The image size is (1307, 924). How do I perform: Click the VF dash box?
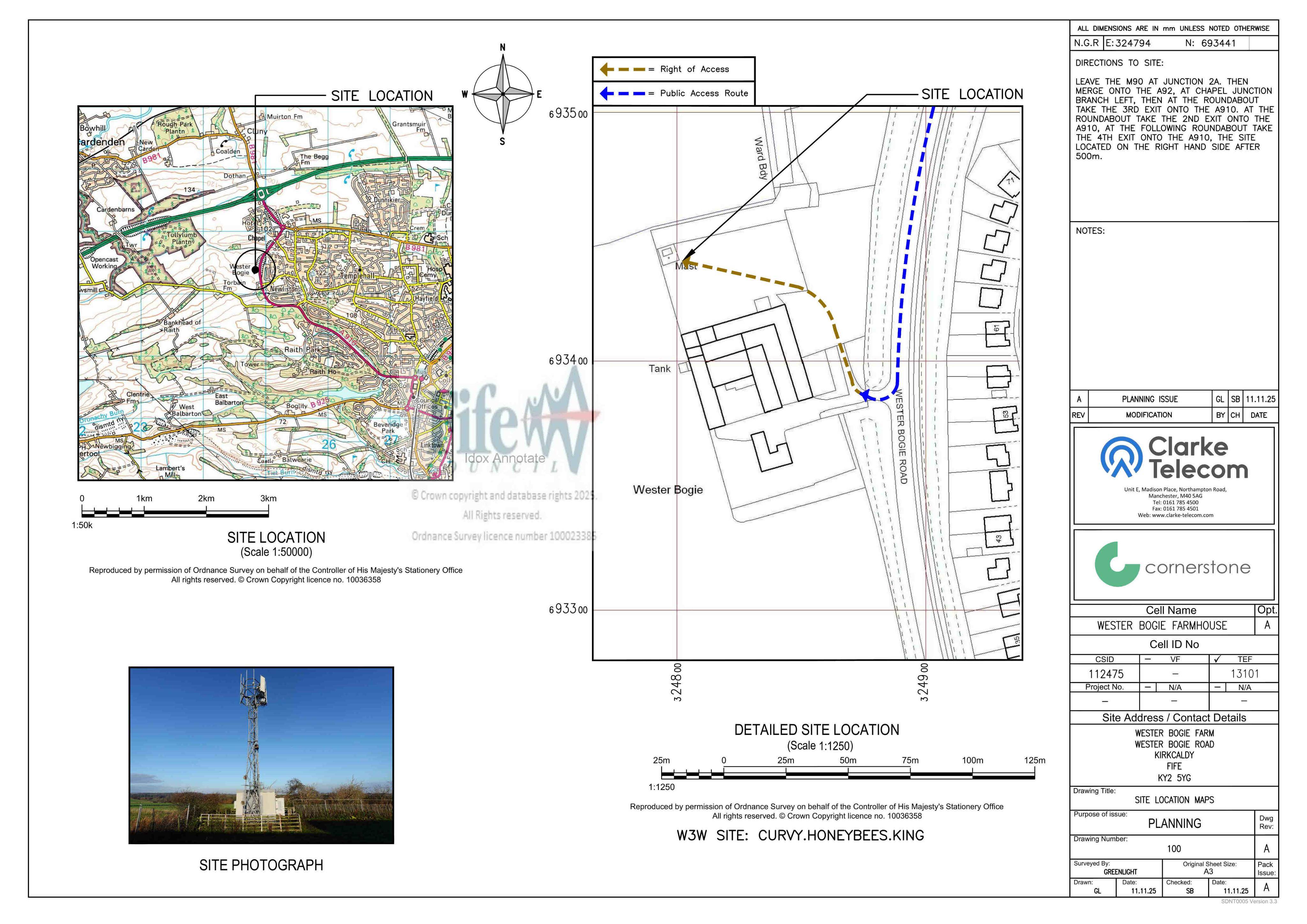[x=1147, y=659]
